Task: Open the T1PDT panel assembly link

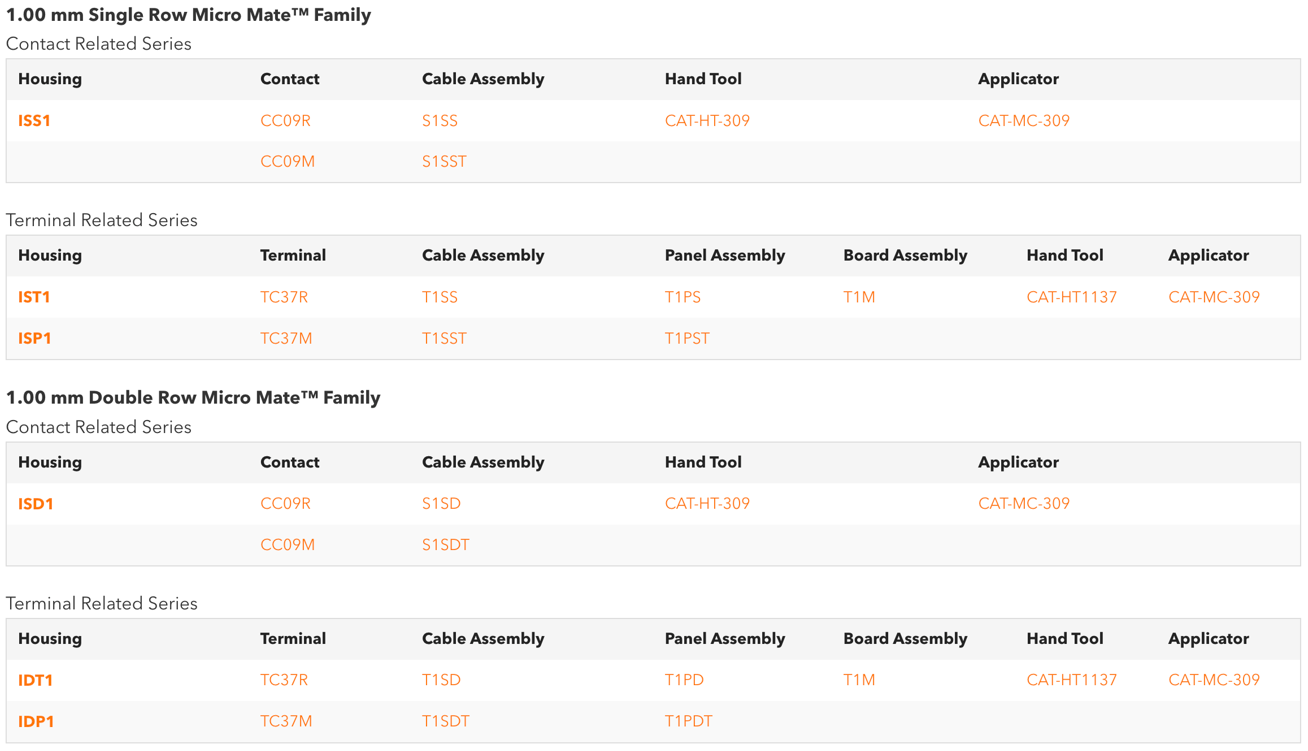Action: [689, 721]
